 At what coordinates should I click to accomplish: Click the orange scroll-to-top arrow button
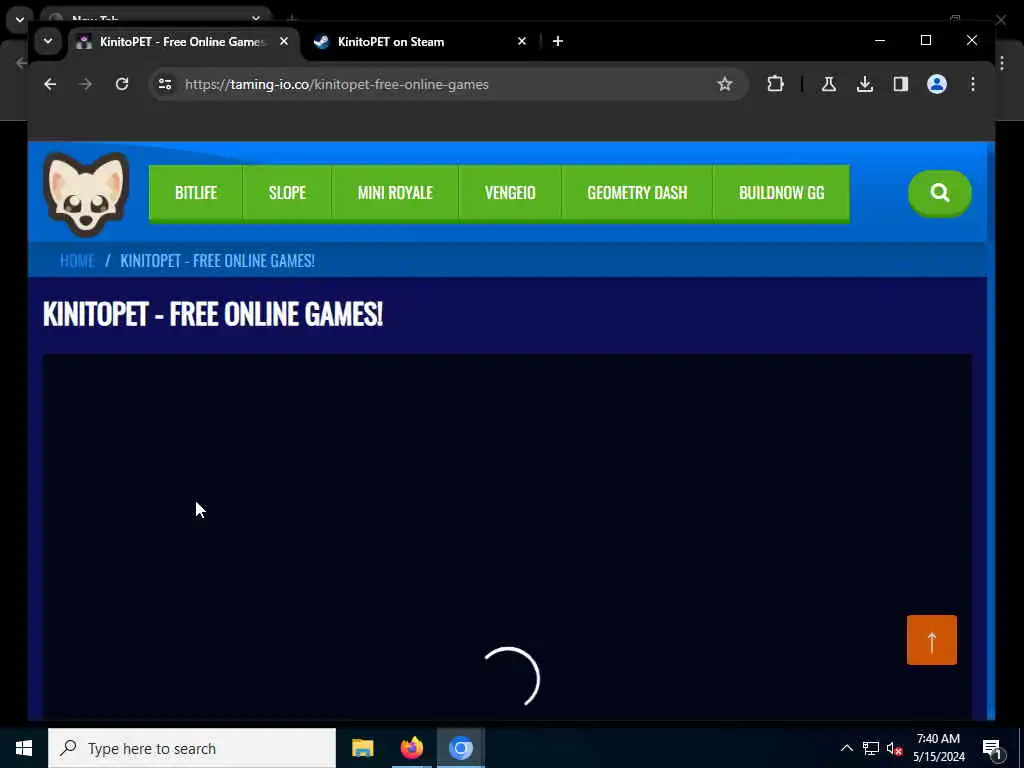[x=931, y=640]
